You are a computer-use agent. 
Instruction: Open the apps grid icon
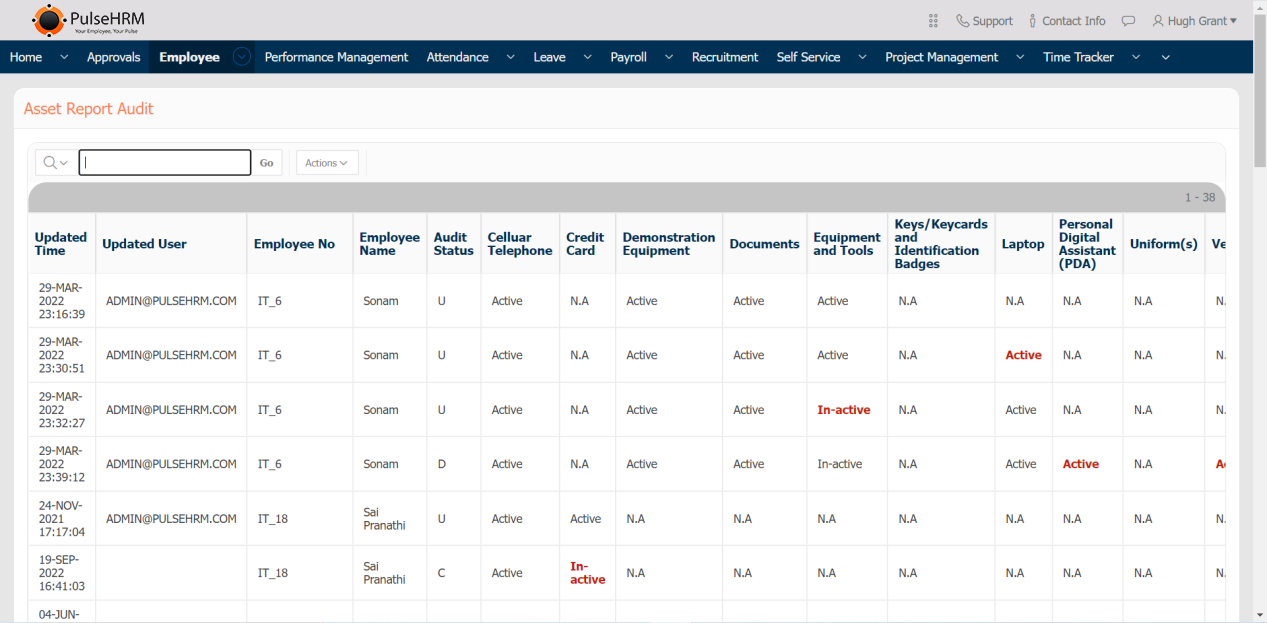pyautogui.click(x=933, y=21)
